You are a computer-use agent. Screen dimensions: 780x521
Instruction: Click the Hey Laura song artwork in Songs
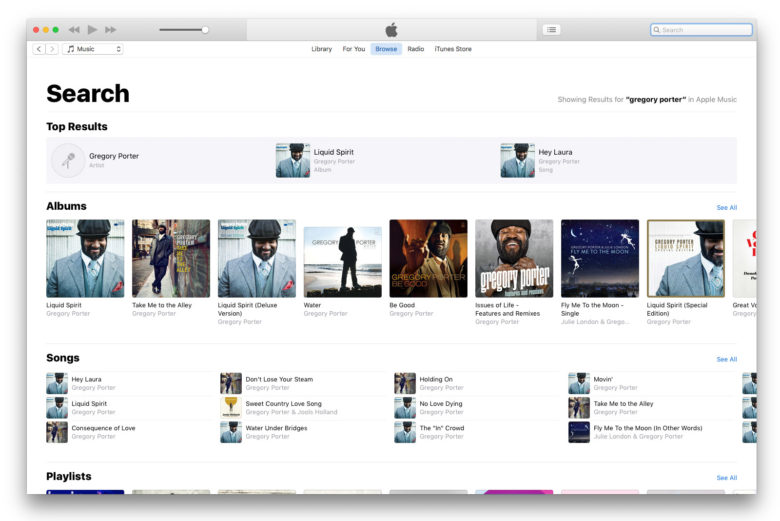[57, 384]
